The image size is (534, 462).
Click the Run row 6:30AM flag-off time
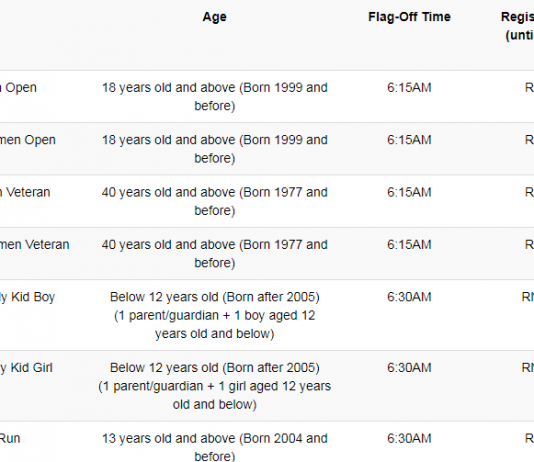(409, 439)
